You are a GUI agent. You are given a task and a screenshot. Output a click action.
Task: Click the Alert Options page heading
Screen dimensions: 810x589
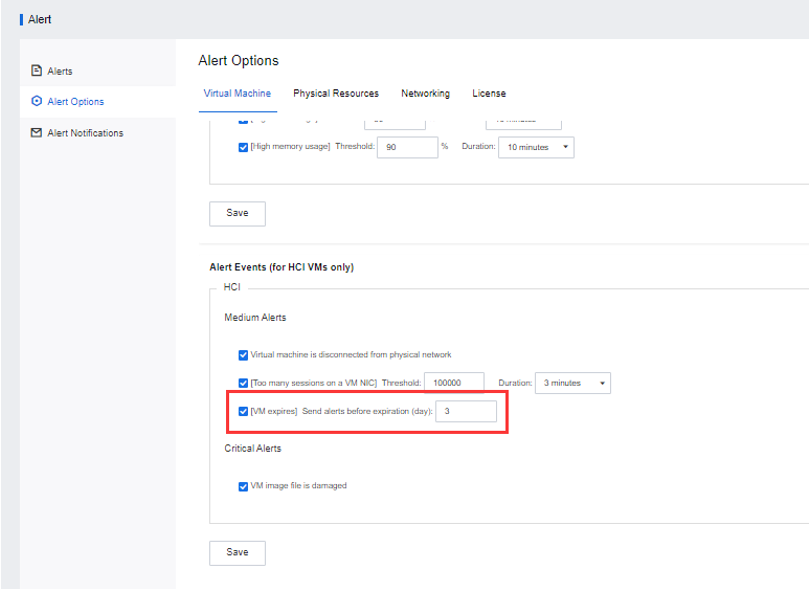[238, 60]
